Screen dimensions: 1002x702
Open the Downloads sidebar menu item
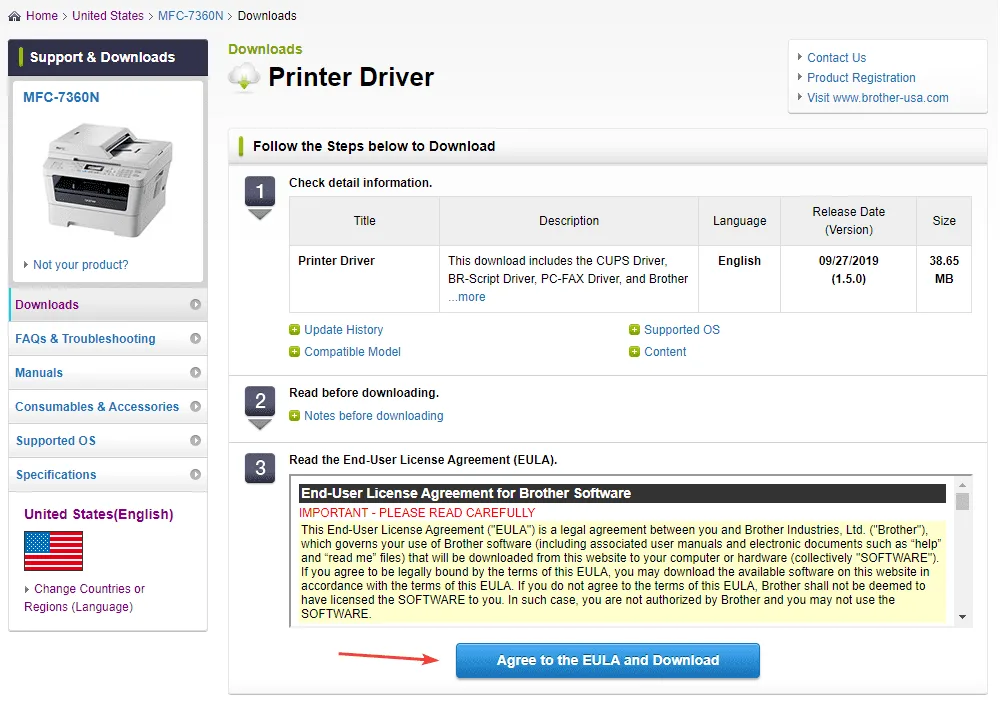(x=47, y=305)
